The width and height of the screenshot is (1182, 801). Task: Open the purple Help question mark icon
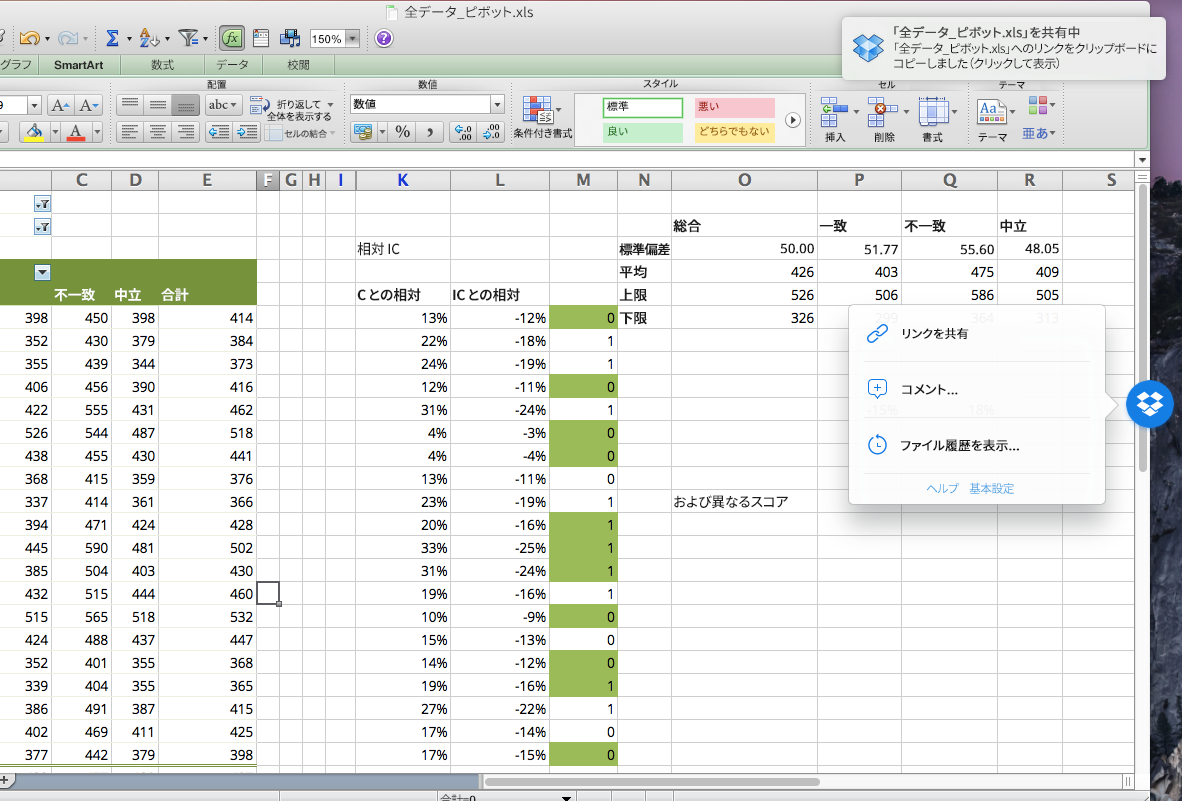384,38
